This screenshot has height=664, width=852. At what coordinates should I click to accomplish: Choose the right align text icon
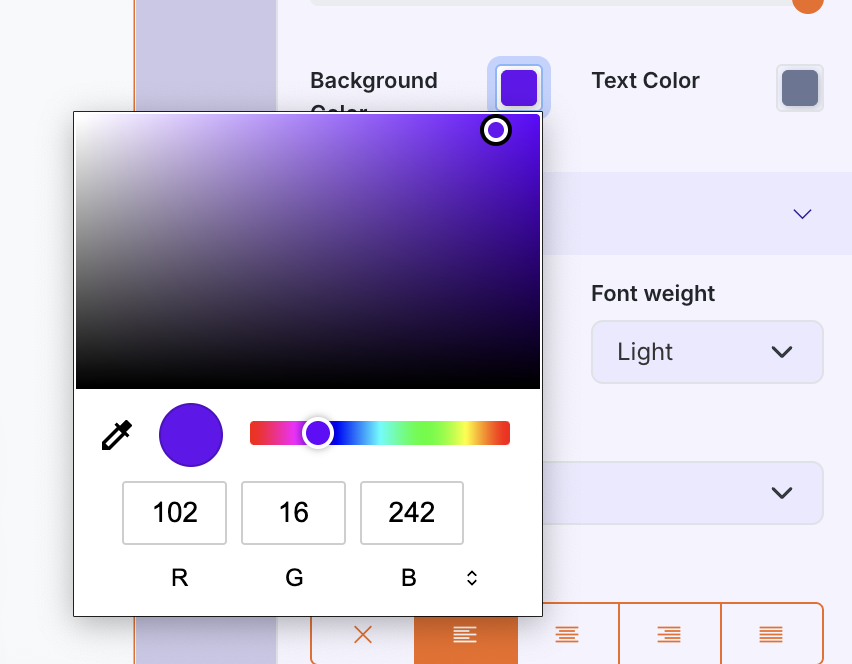point(669,634)
